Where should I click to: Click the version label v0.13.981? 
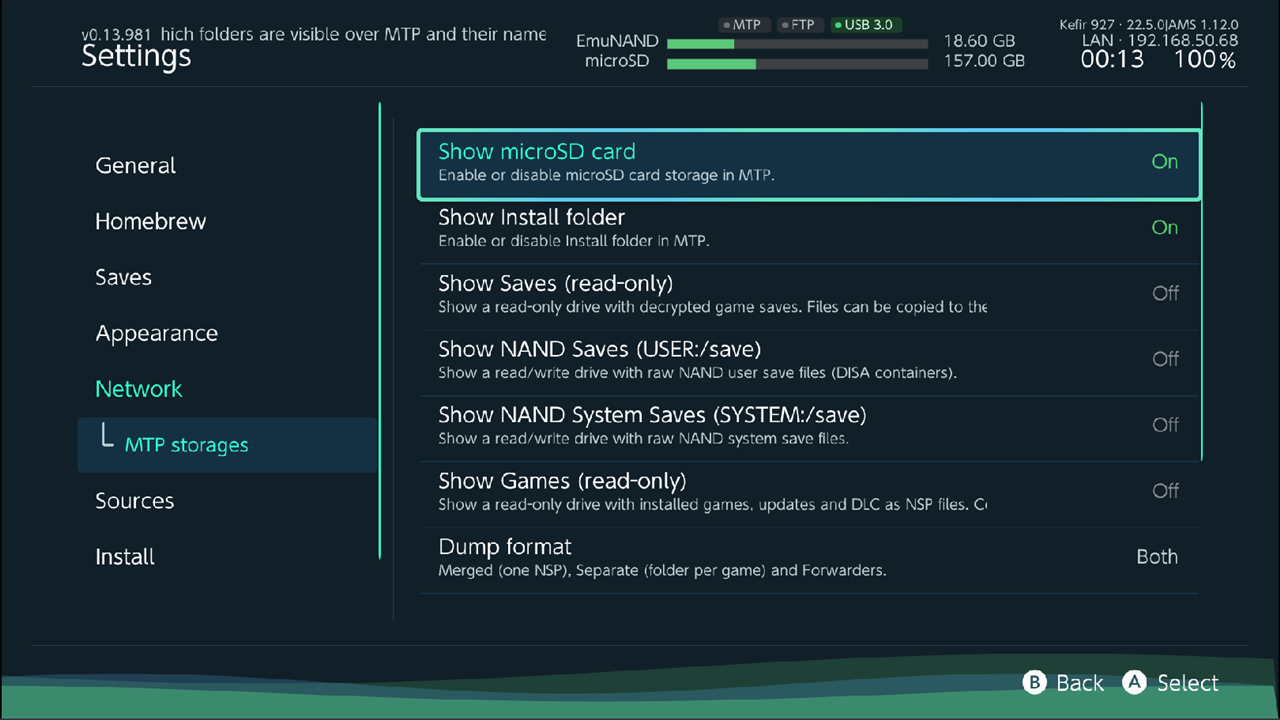coord(116,34)
